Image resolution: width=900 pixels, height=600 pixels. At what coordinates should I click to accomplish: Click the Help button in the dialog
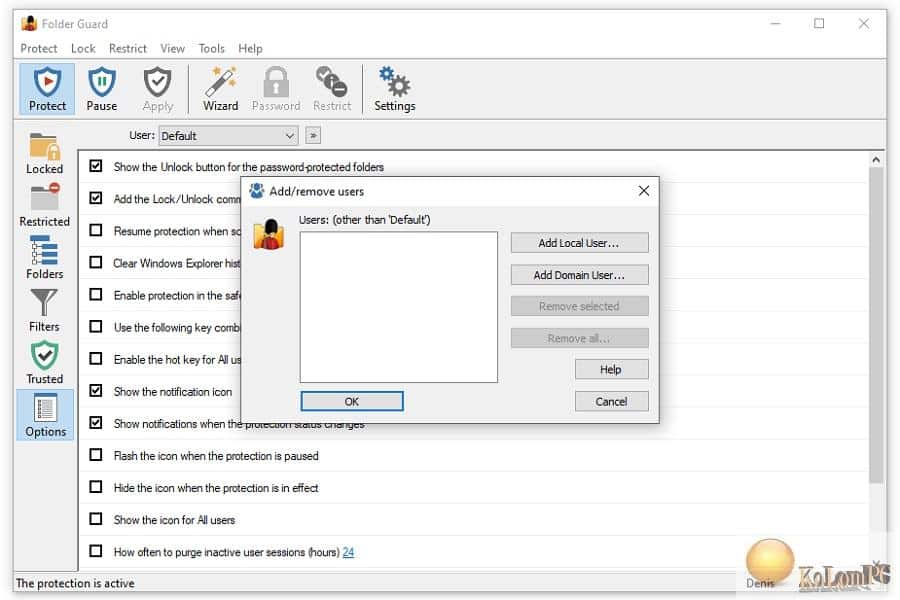[611, 370]
